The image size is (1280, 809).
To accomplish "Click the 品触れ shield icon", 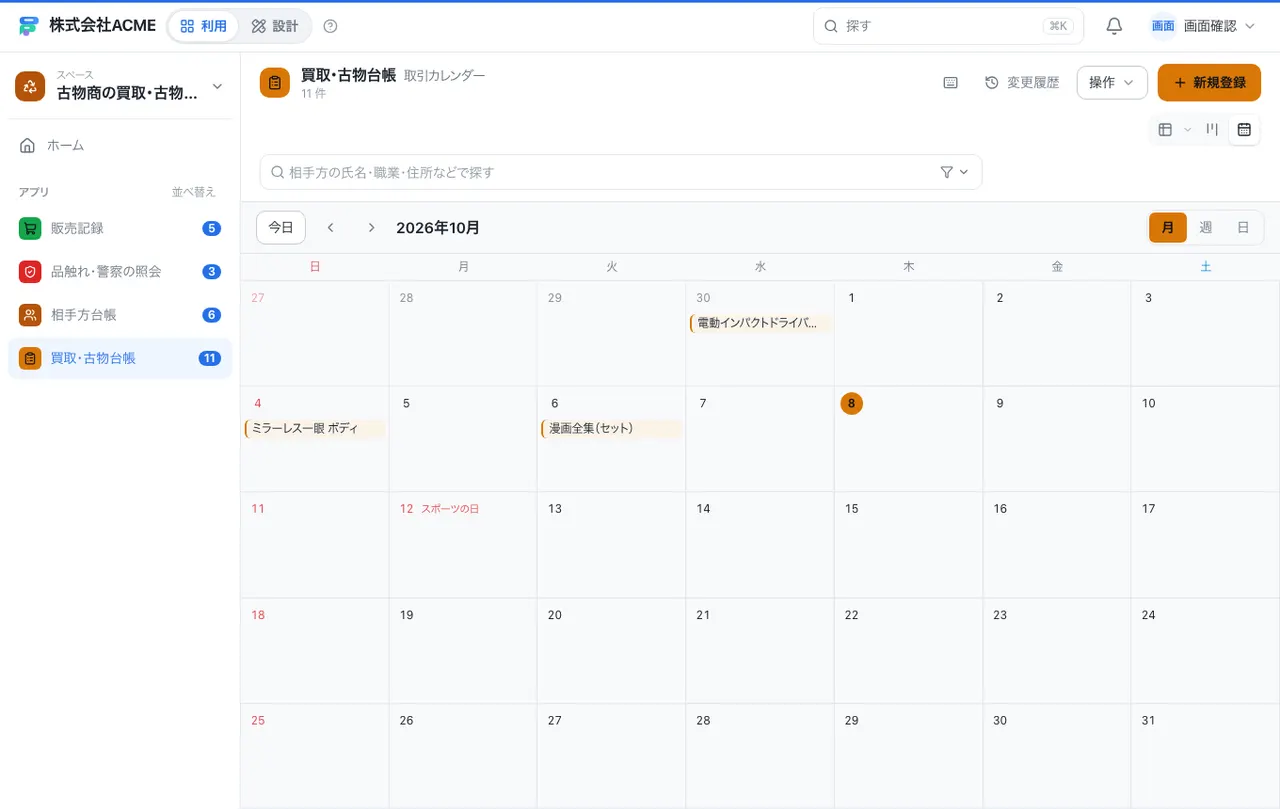I will 30,271.
